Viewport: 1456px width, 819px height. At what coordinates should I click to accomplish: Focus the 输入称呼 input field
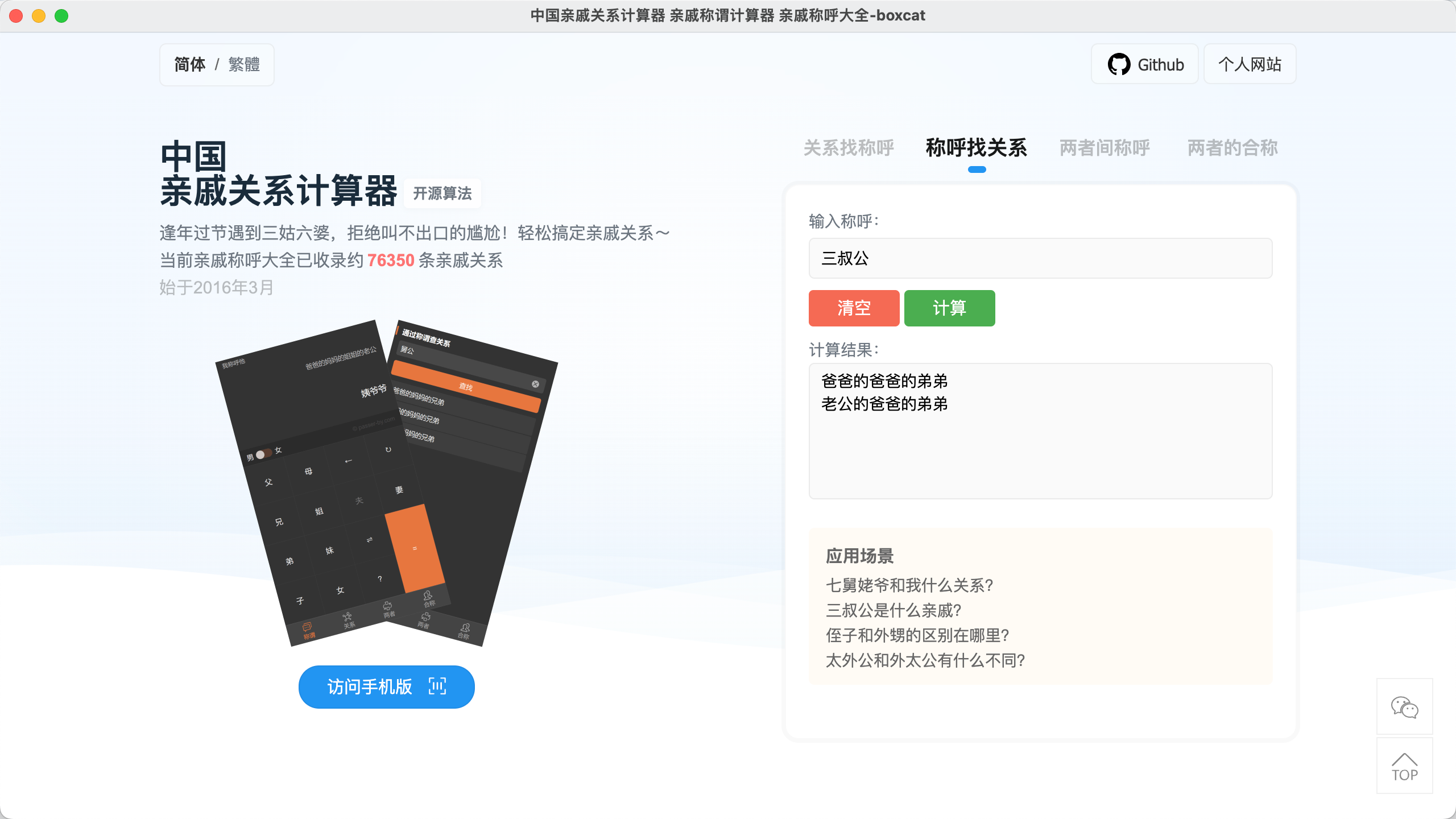pyautogui.click(x=1040, y=258)
